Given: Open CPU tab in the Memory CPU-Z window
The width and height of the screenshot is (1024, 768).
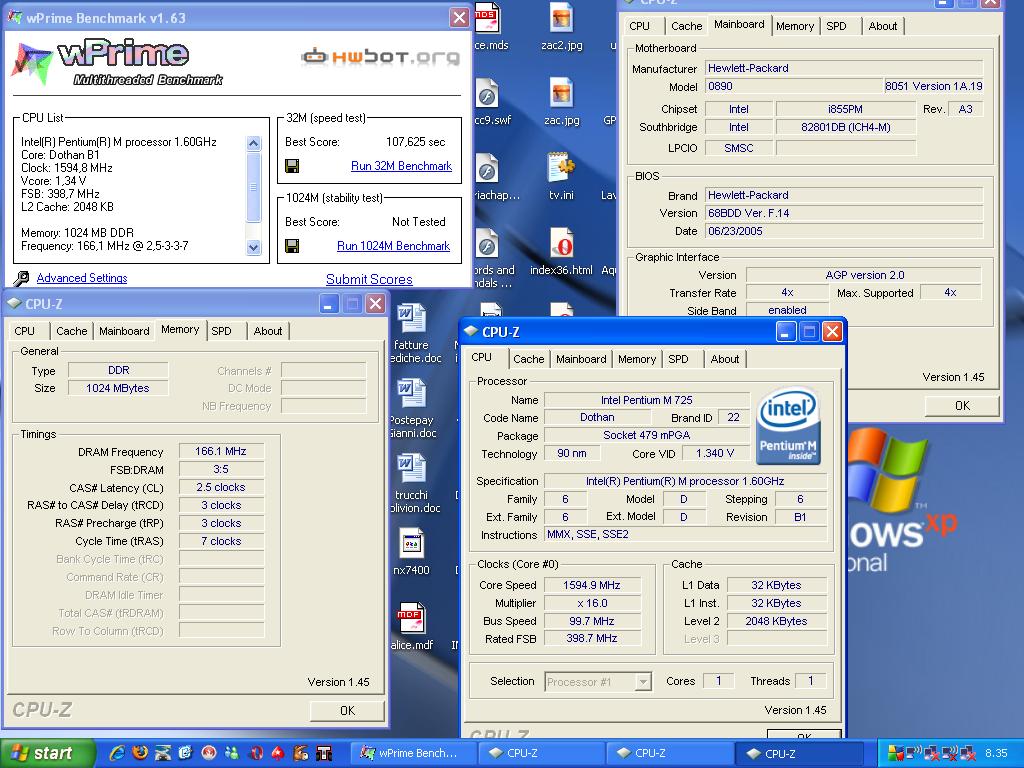Looking at the screenshot, I should click(25, 330).
